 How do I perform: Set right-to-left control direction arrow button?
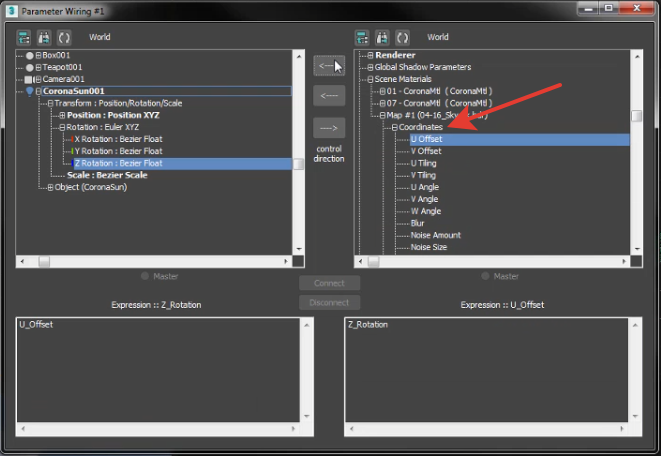(x=329, y=96)
